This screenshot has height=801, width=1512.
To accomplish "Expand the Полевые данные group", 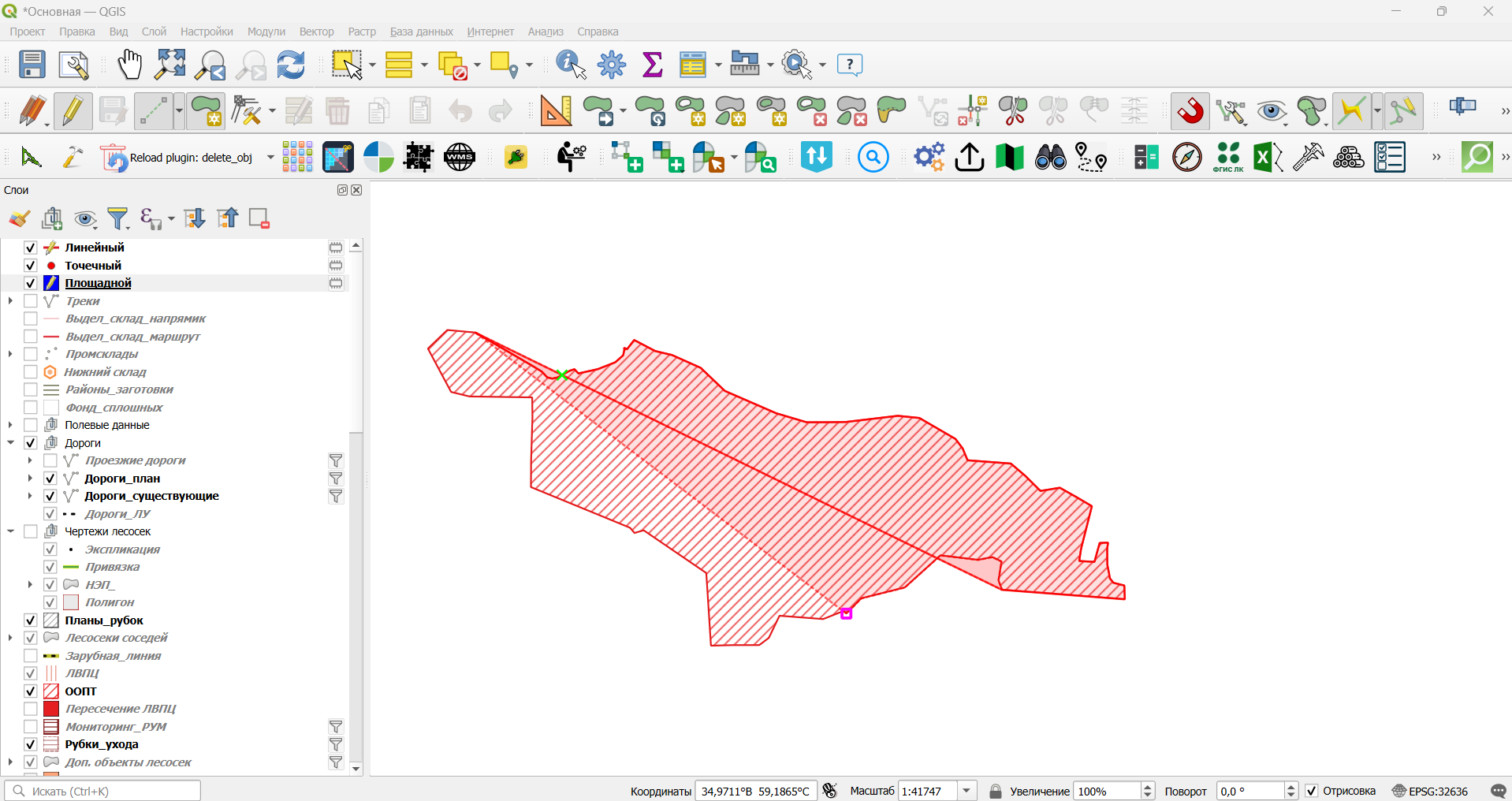I will click(10, 425).
